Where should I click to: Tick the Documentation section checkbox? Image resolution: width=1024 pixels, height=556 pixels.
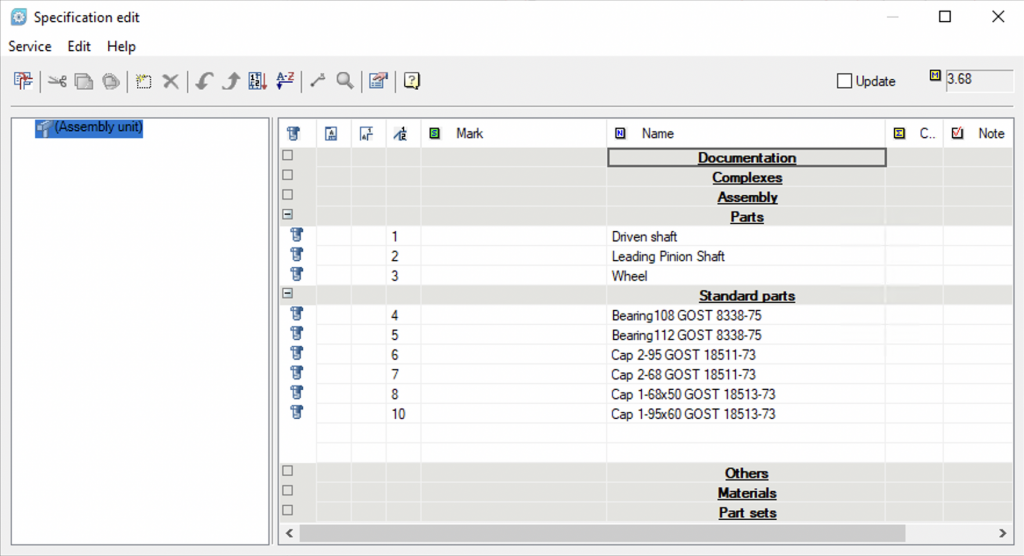coord(288,156)
